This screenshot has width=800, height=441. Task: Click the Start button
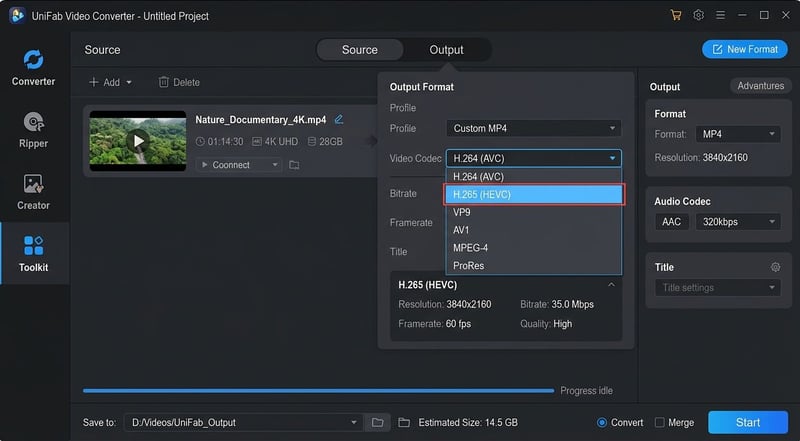coord(748,422)
